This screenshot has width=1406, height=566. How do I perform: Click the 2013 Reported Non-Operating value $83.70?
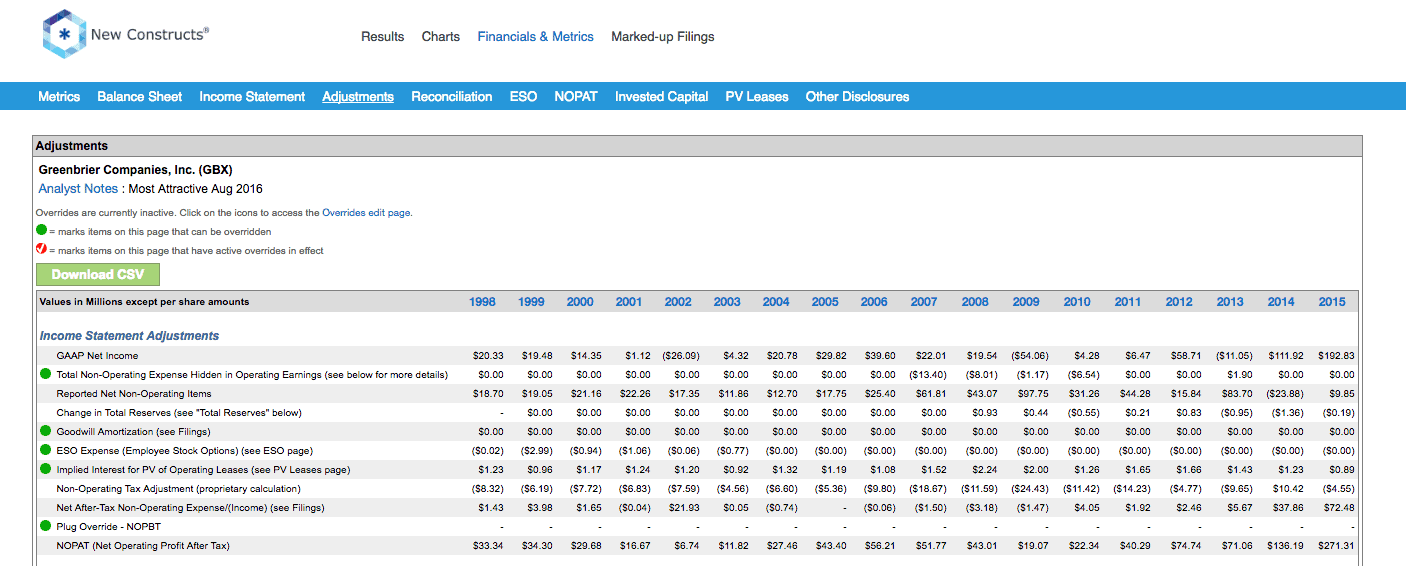click(1235, 394)
